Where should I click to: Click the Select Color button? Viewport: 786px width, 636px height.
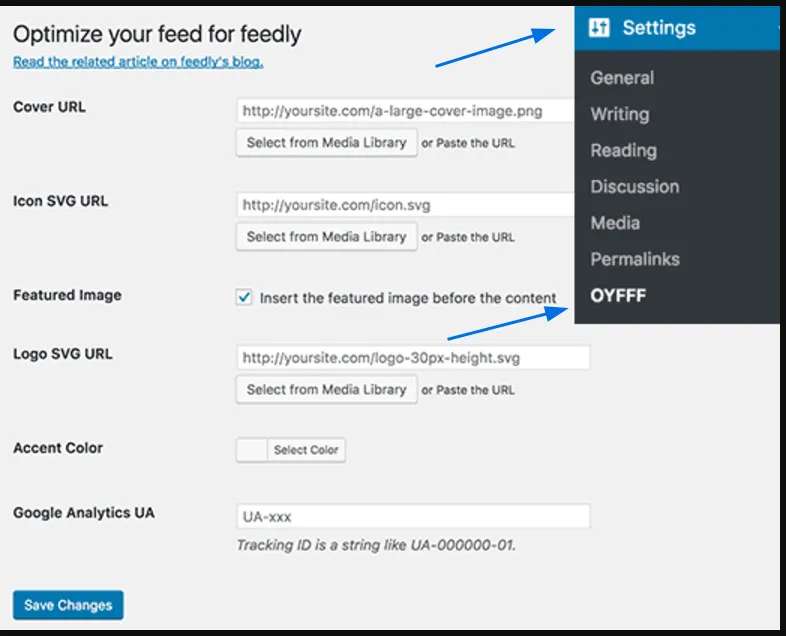click(x=306, y=450)
